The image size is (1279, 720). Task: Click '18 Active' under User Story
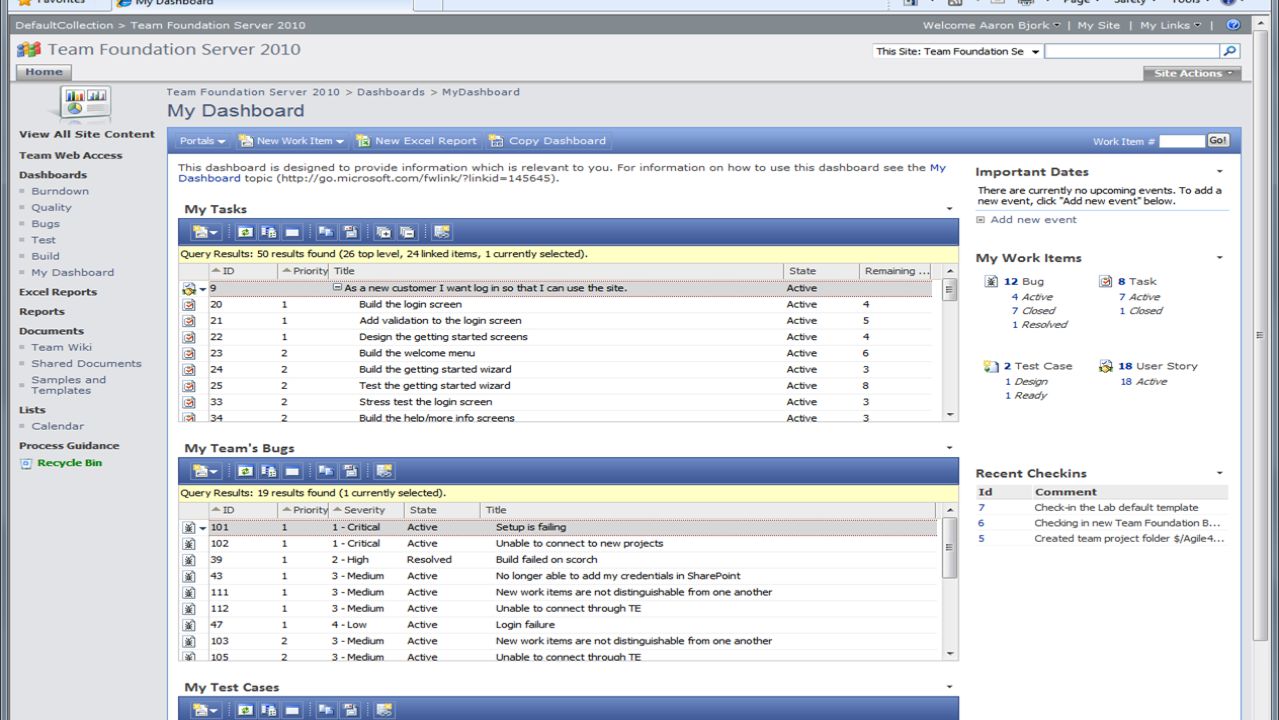(x=1143, y=381)
